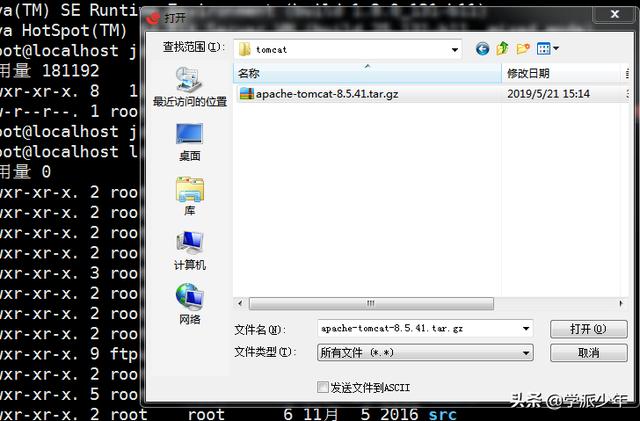
Task: Go back using the blue arrow icon
Action: coord(482,49)
